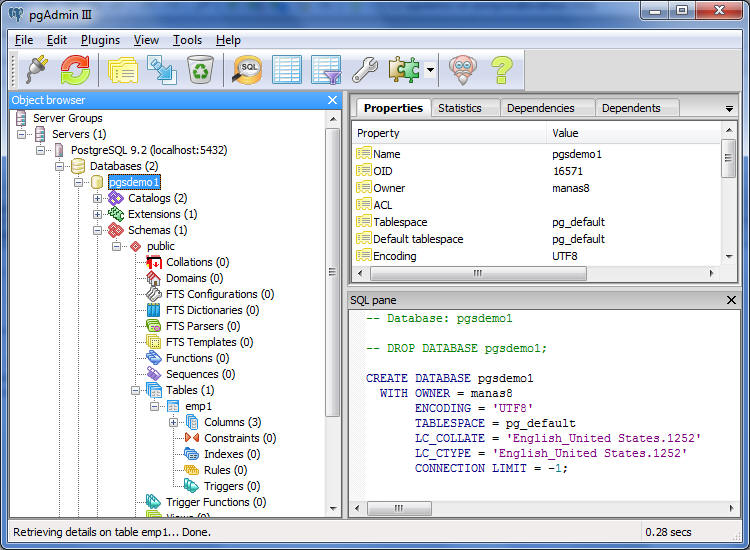Screen dimensions: 750x550
Task: Click the Property column header
Action: point(450,133)
